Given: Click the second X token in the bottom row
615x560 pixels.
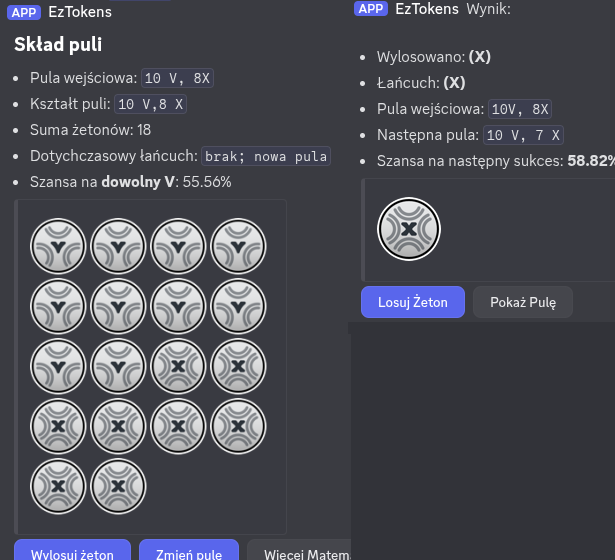Looking at the screenshot, I should (x=119, y=487).
